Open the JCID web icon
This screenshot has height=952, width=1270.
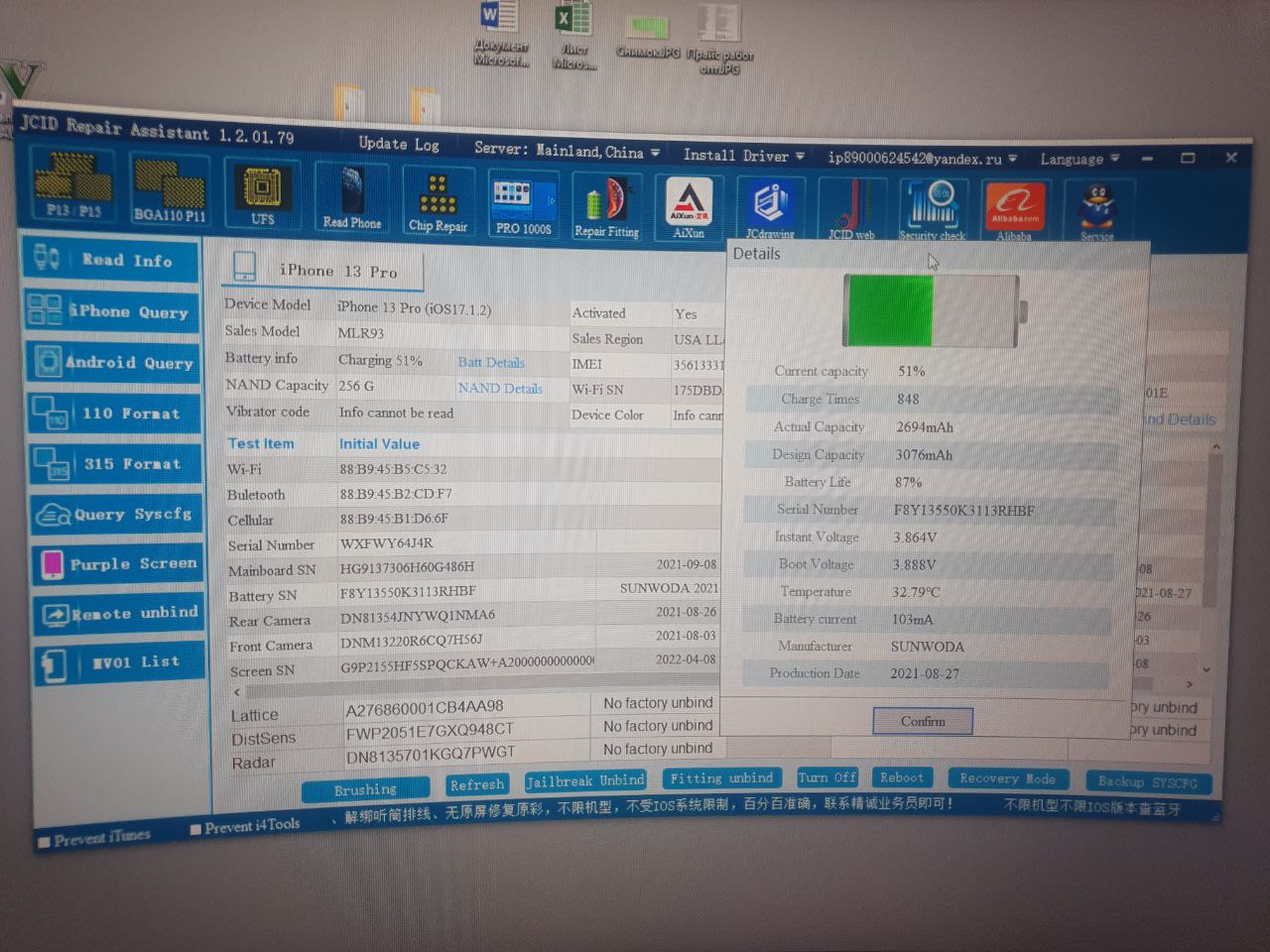[x=851, y=210]
